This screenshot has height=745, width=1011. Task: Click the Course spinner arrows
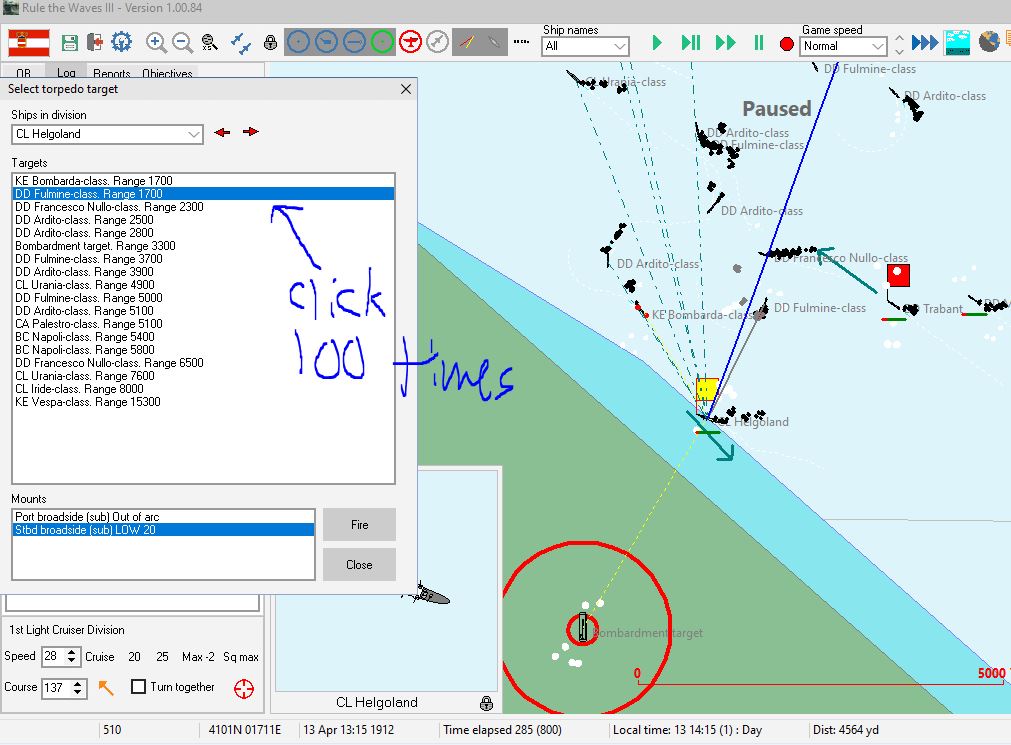pos(77,688)
